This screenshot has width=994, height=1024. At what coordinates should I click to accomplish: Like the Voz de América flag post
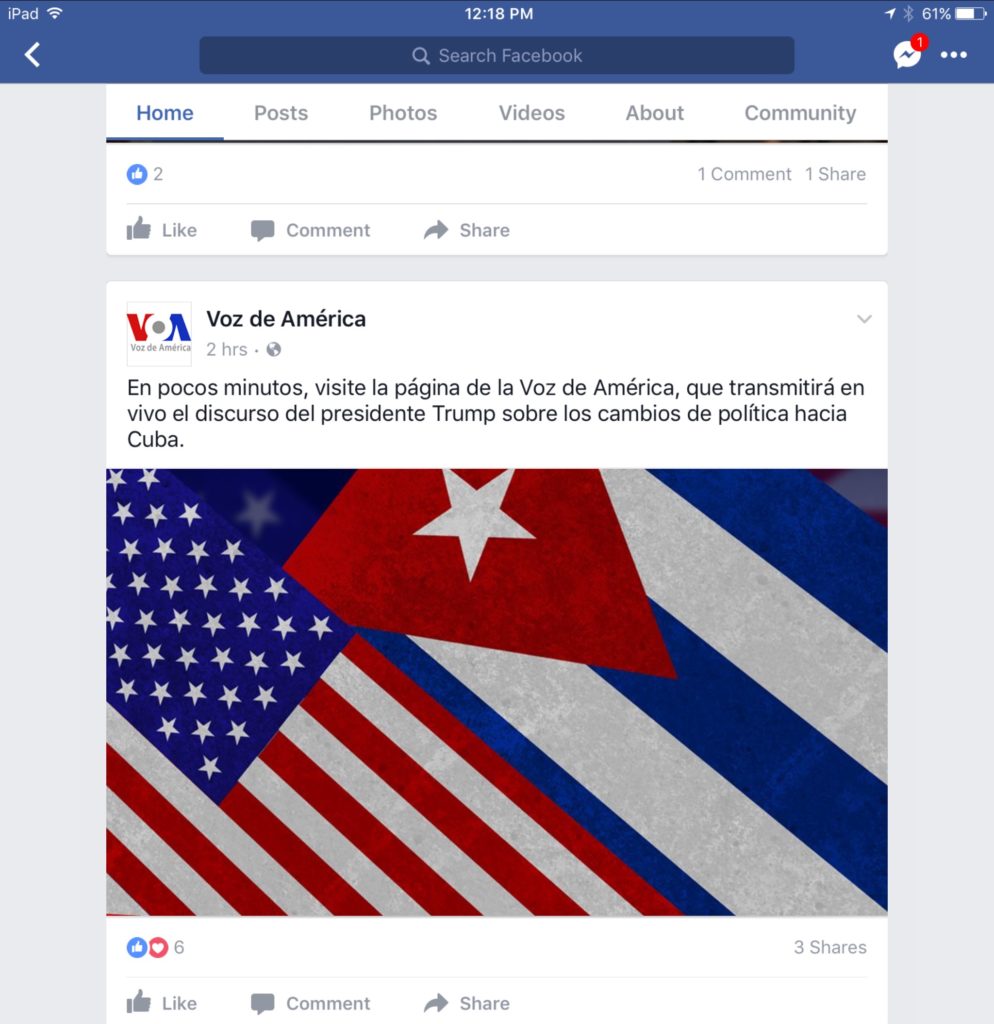tap(161, 1002)
